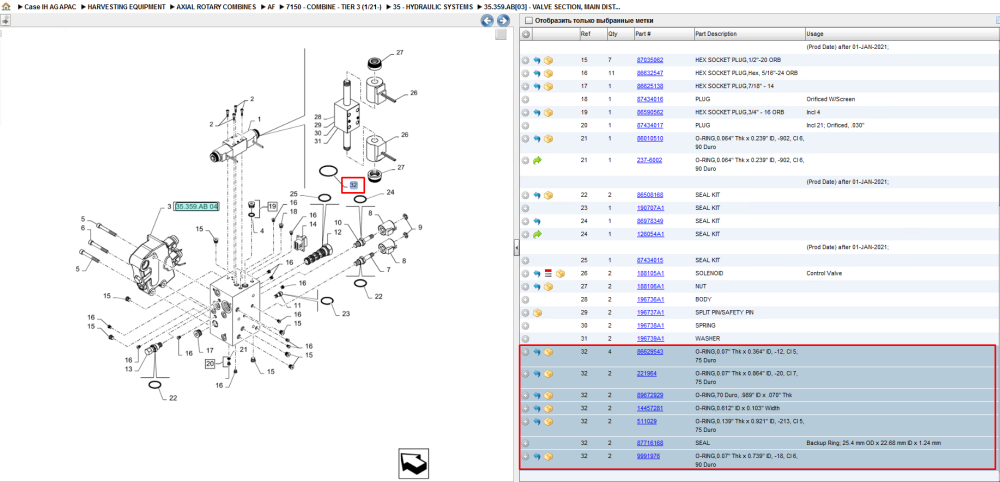The height and width of the screenshot is (482, 1000).
Task: Select callout 23 O-ring in the diagram
Action: coord(346,313)
